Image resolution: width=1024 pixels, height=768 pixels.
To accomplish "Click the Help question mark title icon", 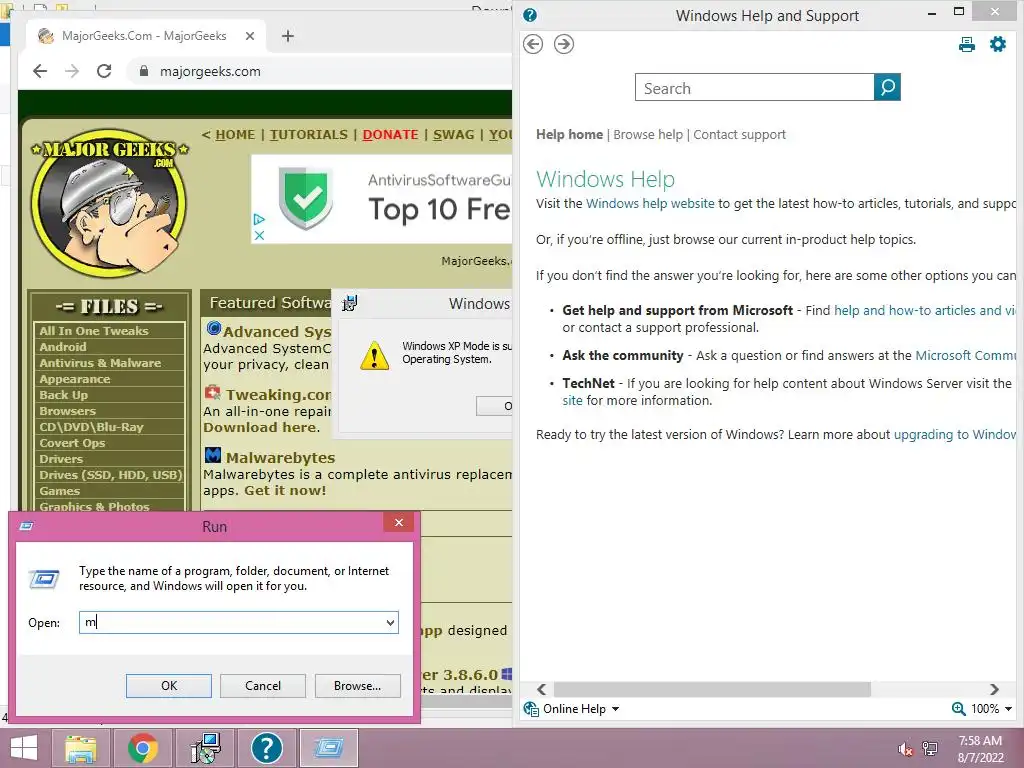I will tap(530, 15).
